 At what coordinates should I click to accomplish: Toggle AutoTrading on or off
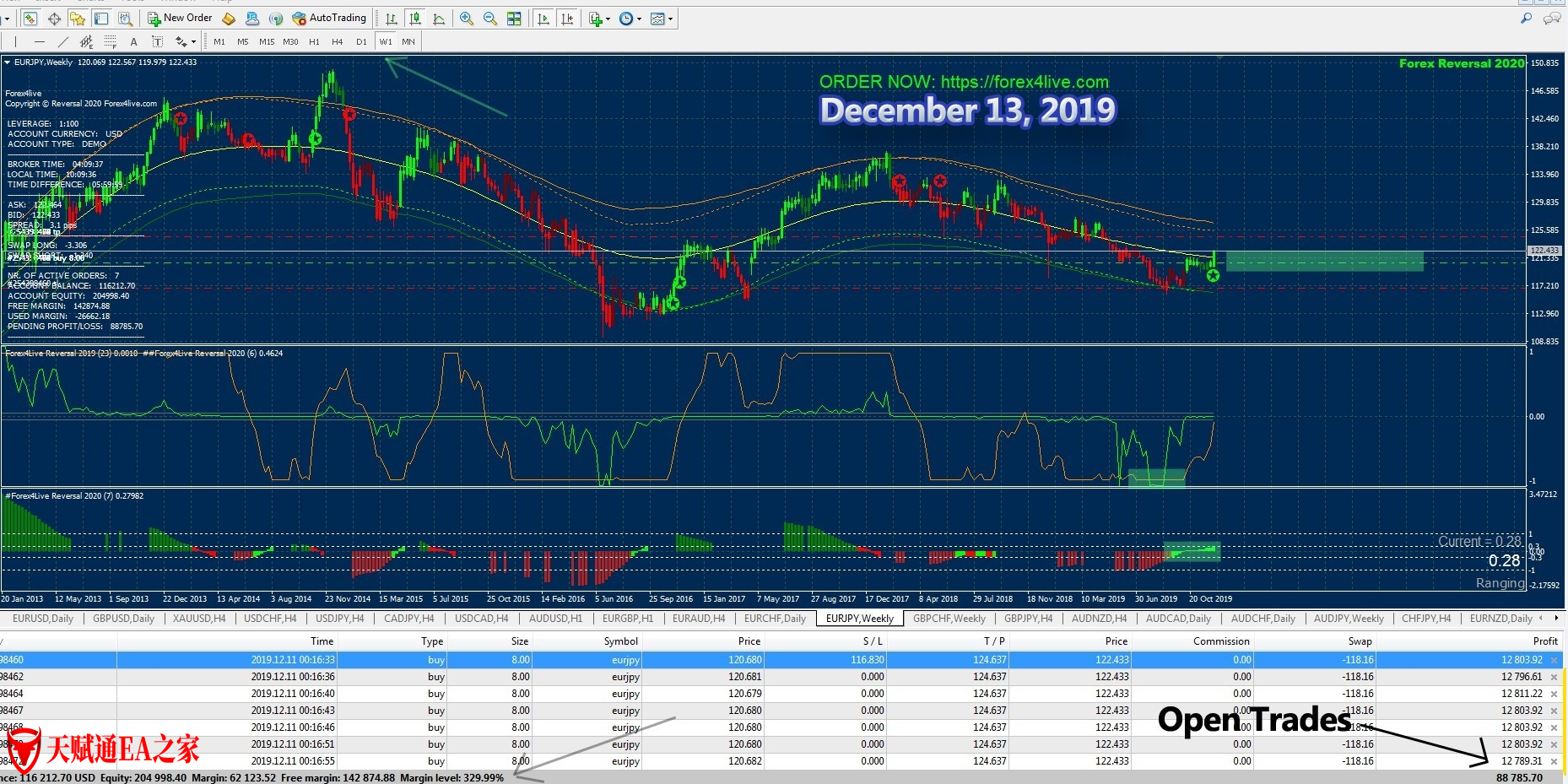329,18
